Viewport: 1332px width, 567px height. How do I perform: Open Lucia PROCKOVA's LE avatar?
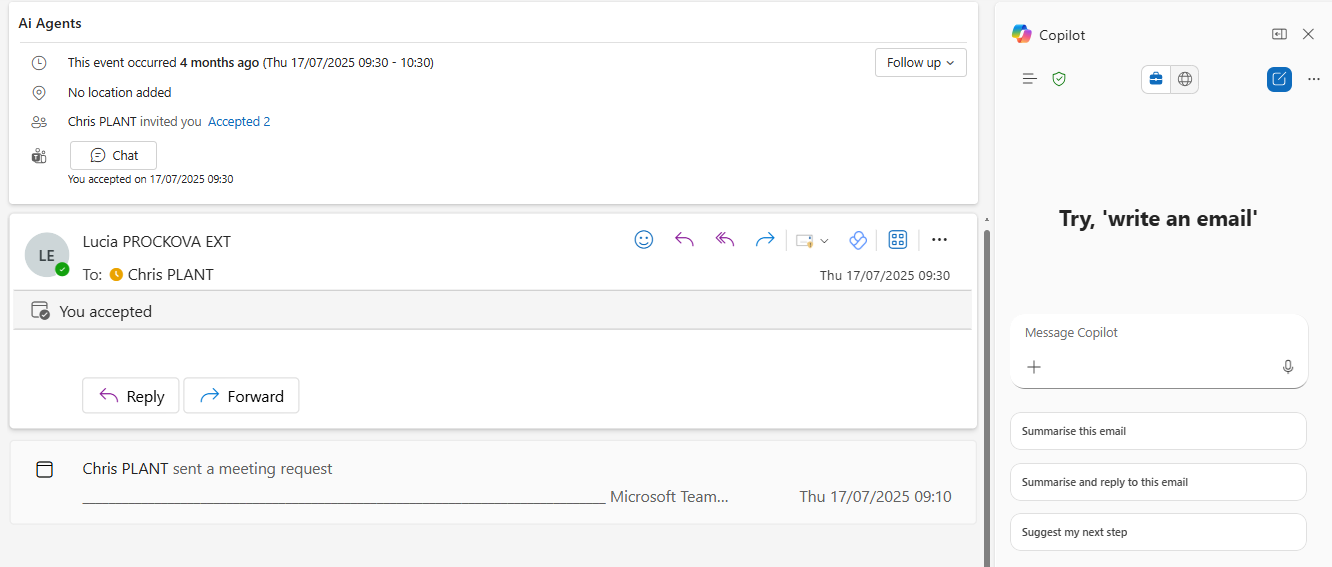pyautogui.click(x=47, y=255)
